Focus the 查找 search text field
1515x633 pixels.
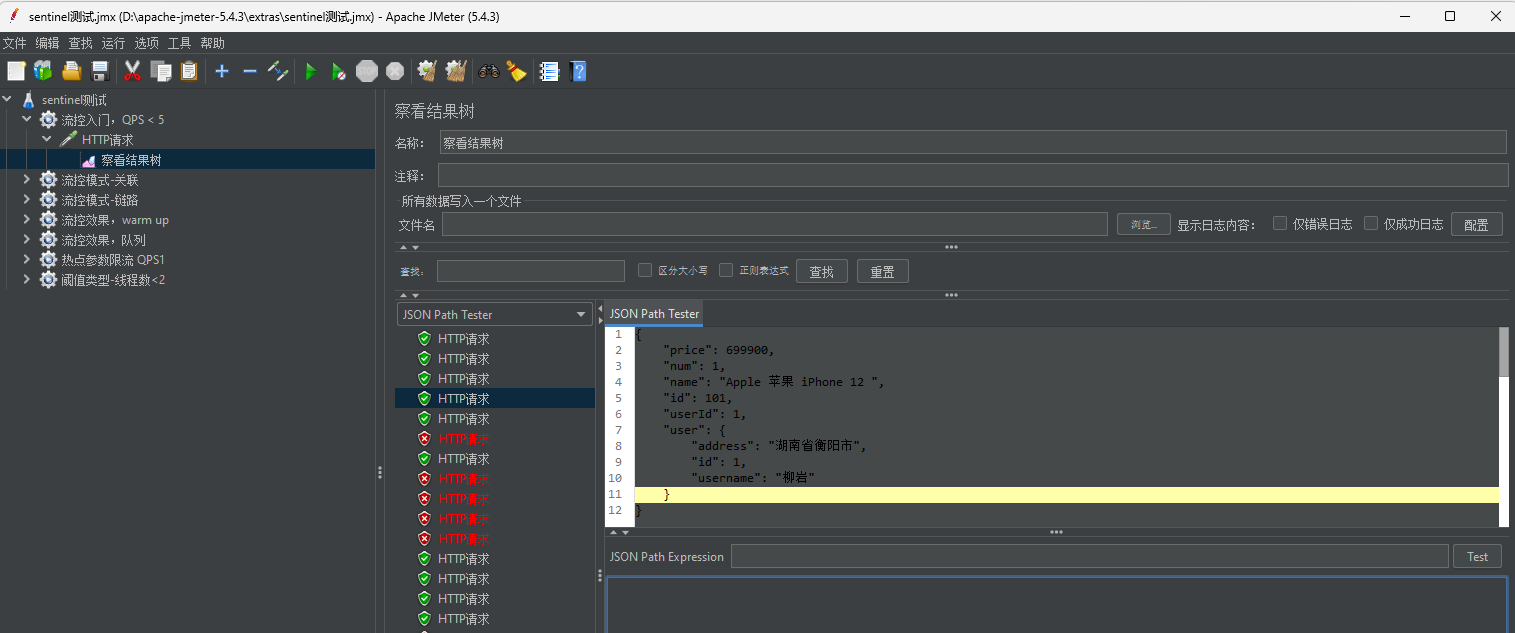point(531,271)
